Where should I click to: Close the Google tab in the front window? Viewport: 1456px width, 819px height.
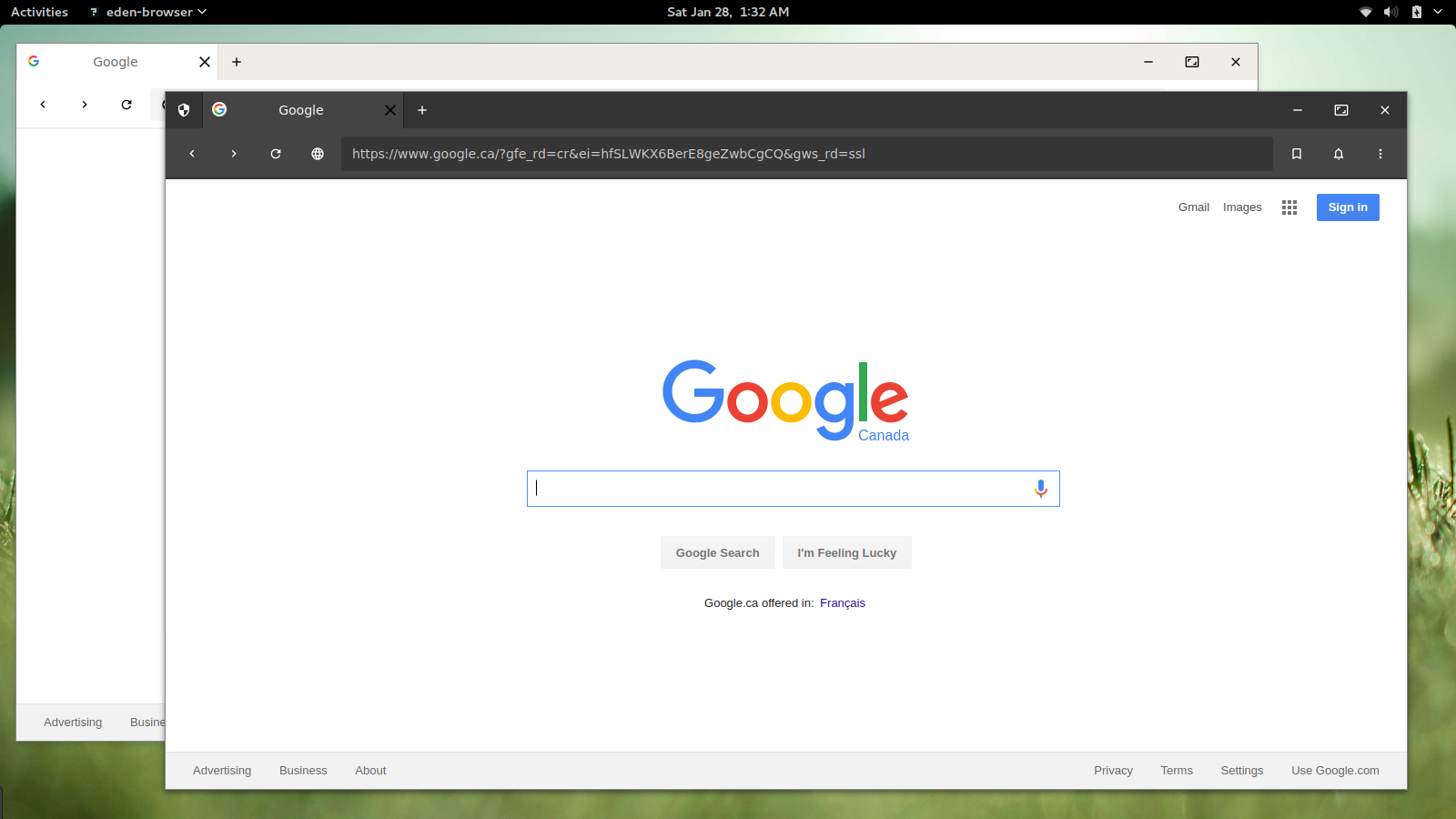(x=390, y=110)
